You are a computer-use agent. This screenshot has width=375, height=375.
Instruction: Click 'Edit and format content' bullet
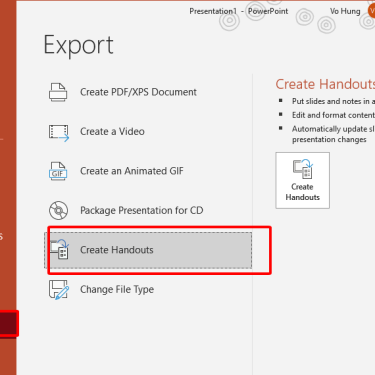coord(333,115)
